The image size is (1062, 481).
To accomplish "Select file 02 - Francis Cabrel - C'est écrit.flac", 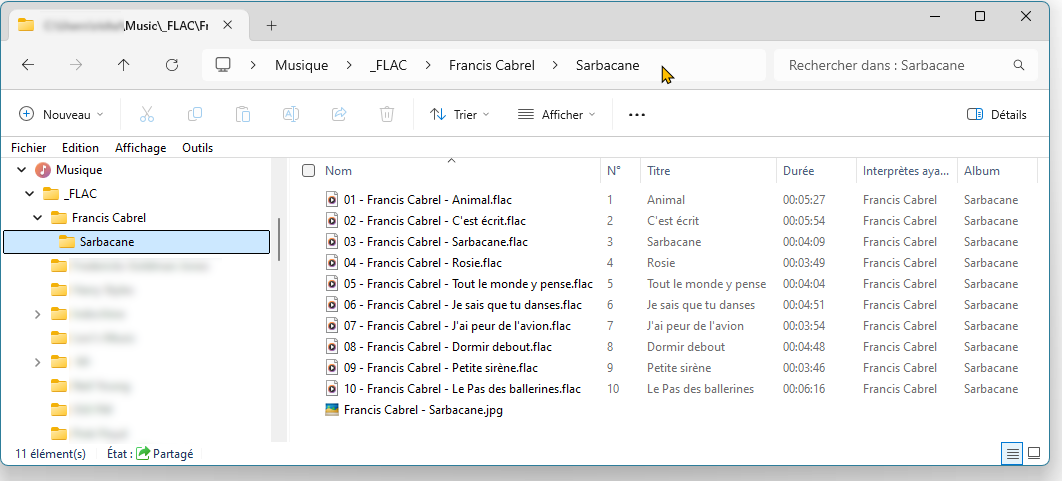I will coord(435,221).
